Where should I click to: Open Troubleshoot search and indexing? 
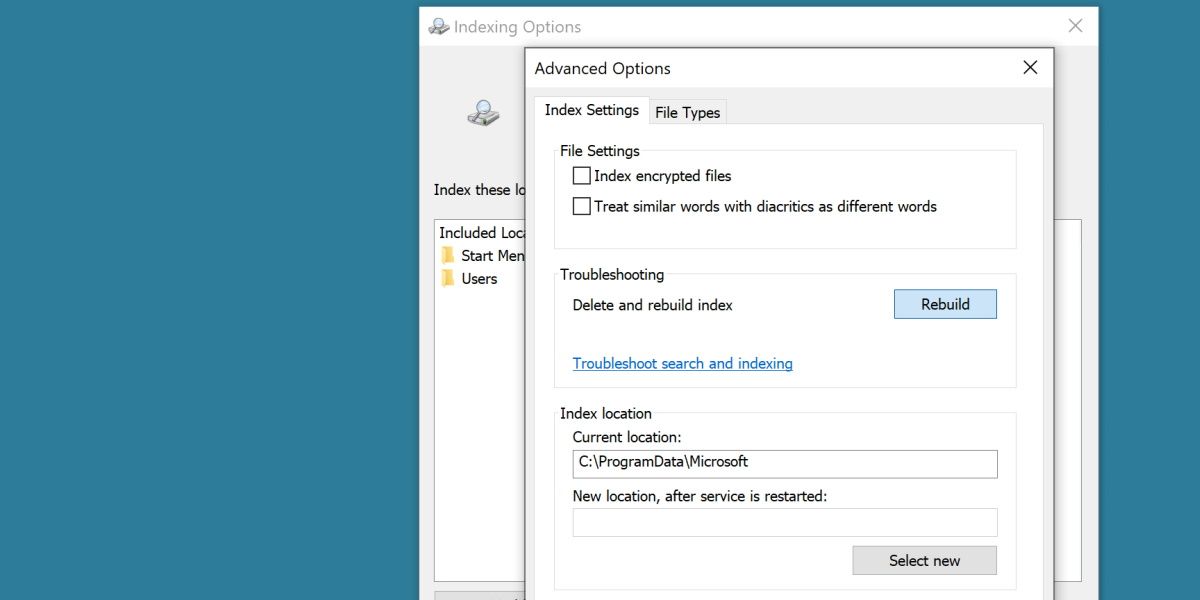(x=682, y=363)
